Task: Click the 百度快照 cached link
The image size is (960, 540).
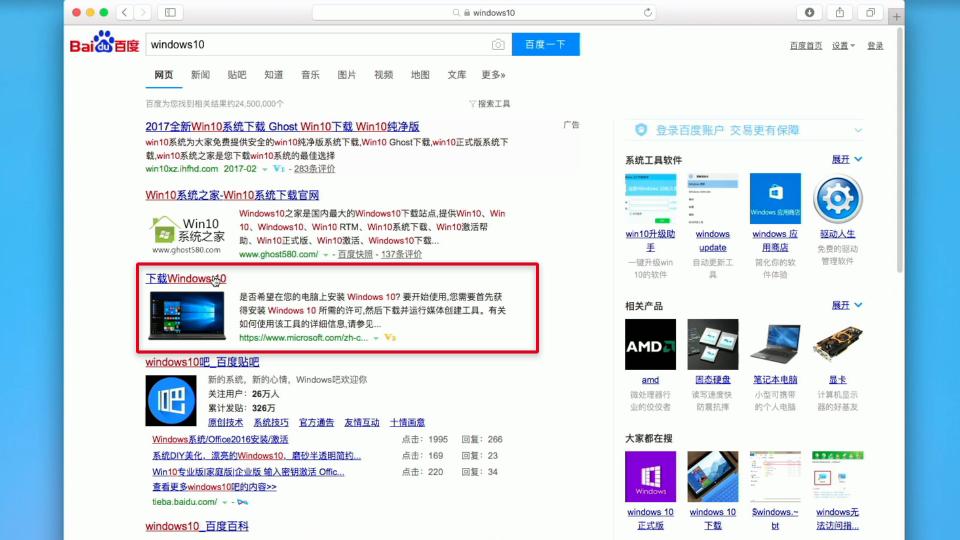Action: (x=354, y=254)
